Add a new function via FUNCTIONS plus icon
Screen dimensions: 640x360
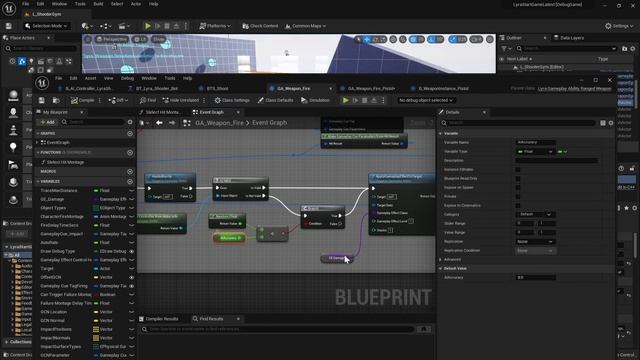[130, 152]
